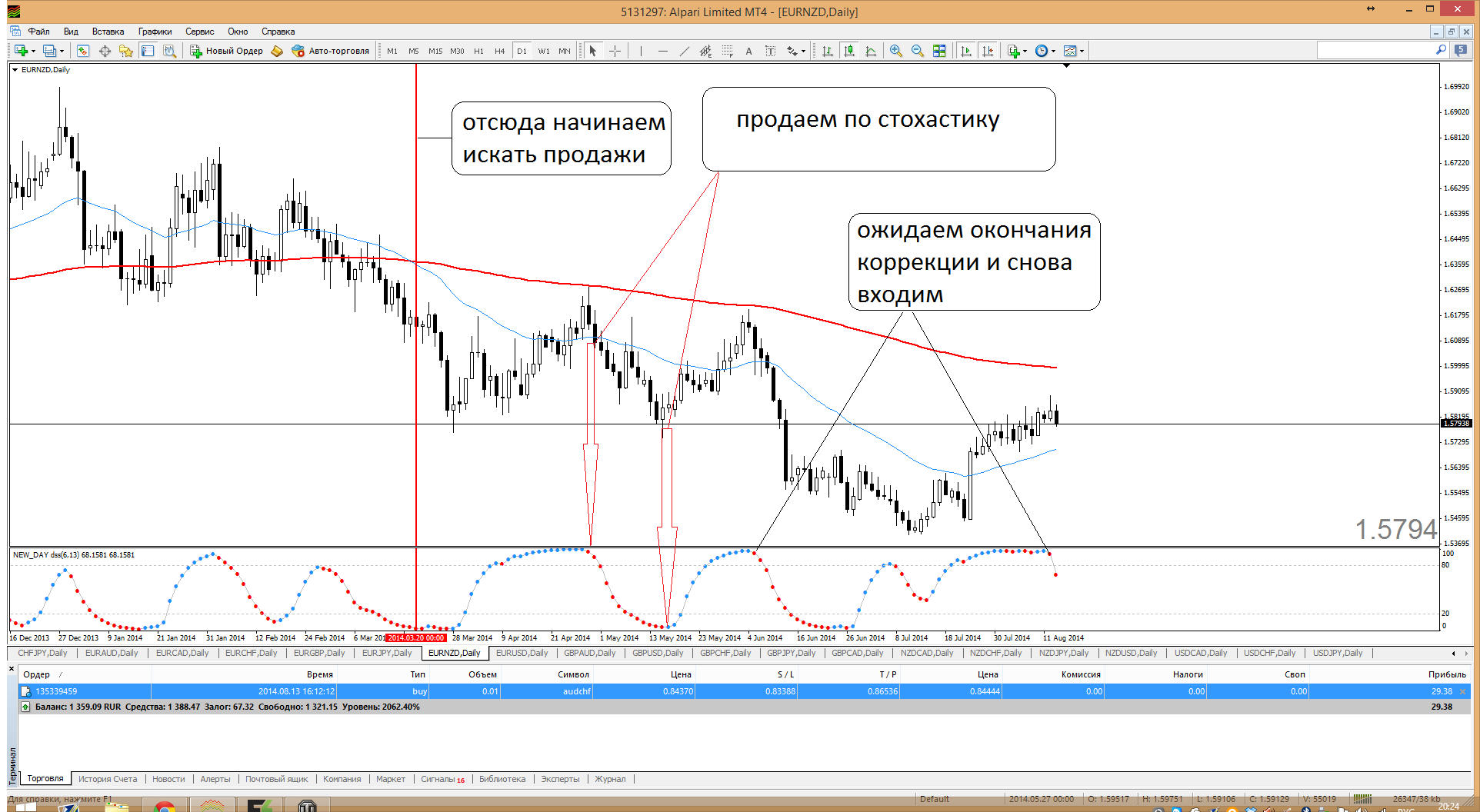Open the periods clock icon
This screenshot has width=1480, height=812.
tap(1042, 51)
